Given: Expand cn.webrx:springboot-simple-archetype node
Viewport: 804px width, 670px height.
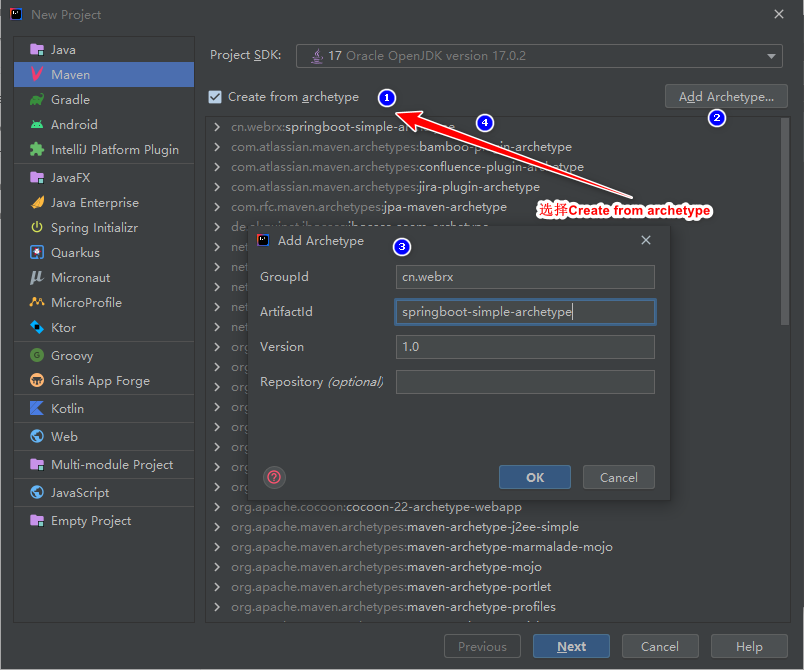Looking at the screenshot, I should tap(217, 127).
